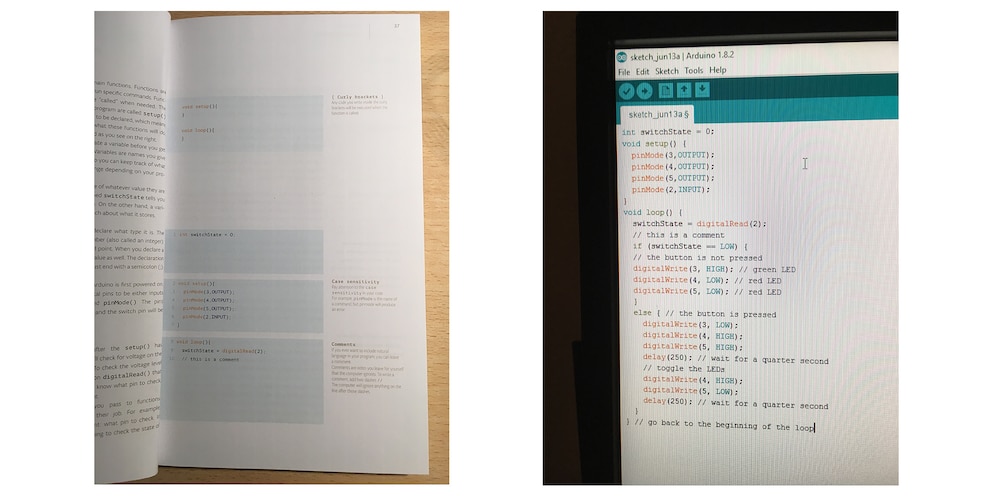992x496 pixels.
Task: Click the 'digitalWrite(4, LOW); // red LED' line
Action: 707,281
